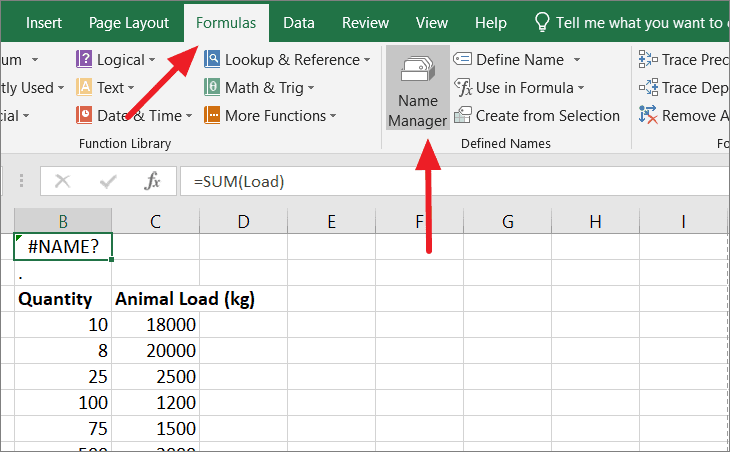Click in the formula bar showing =SUM(Load)
The height and width of the screenshot is (452, 730).
click(x=454, y=181)
